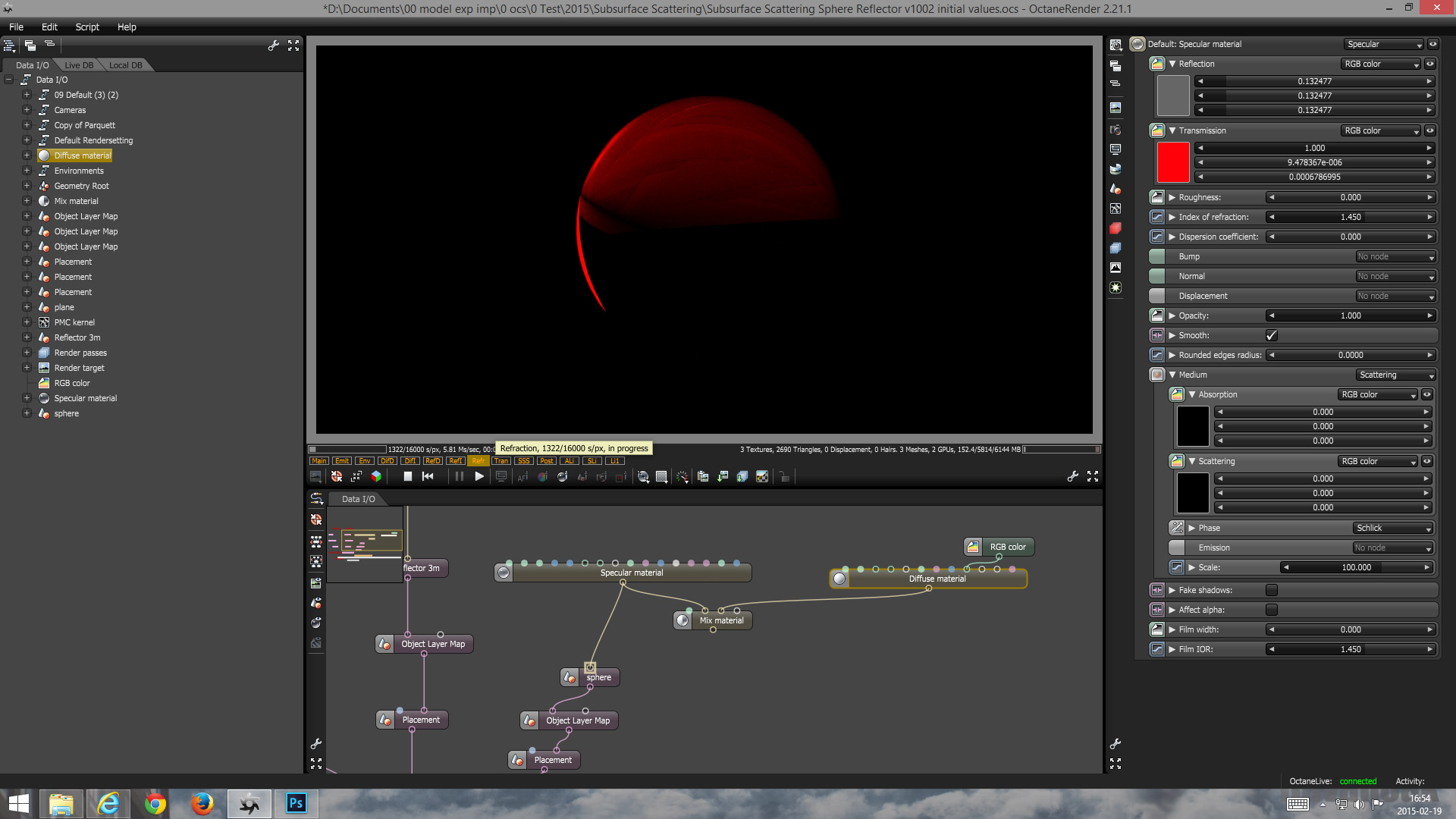The width and height of the screenshot is (1456, 819).
Task: Enable the Affect alpha checkbox
Action: tap(1272, 610)
